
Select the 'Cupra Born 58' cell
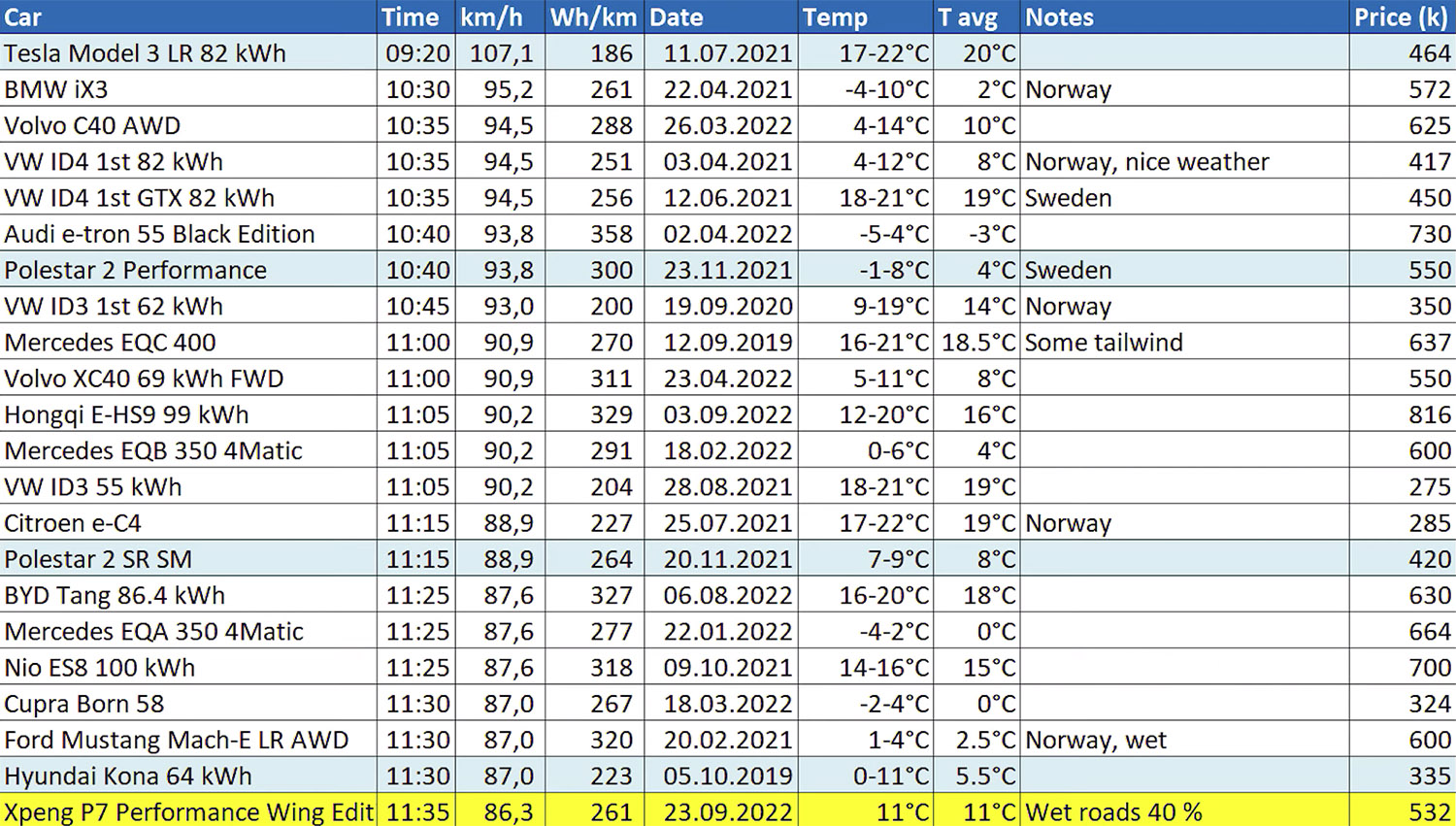point(188,703)
